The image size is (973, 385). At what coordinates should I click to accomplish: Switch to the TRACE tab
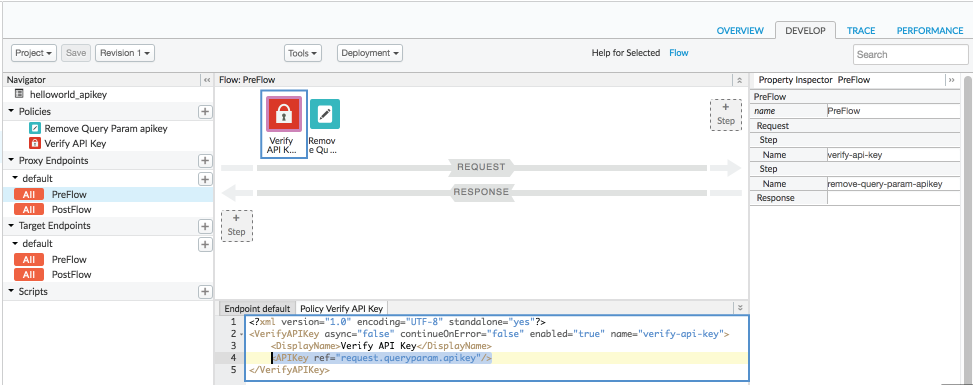861,30
